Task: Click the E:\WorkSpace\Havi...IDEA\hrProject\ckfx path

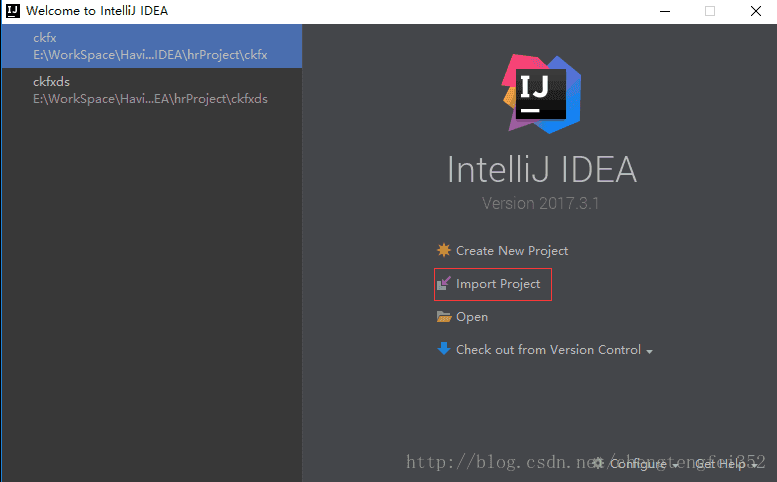Action: (150, 55)
